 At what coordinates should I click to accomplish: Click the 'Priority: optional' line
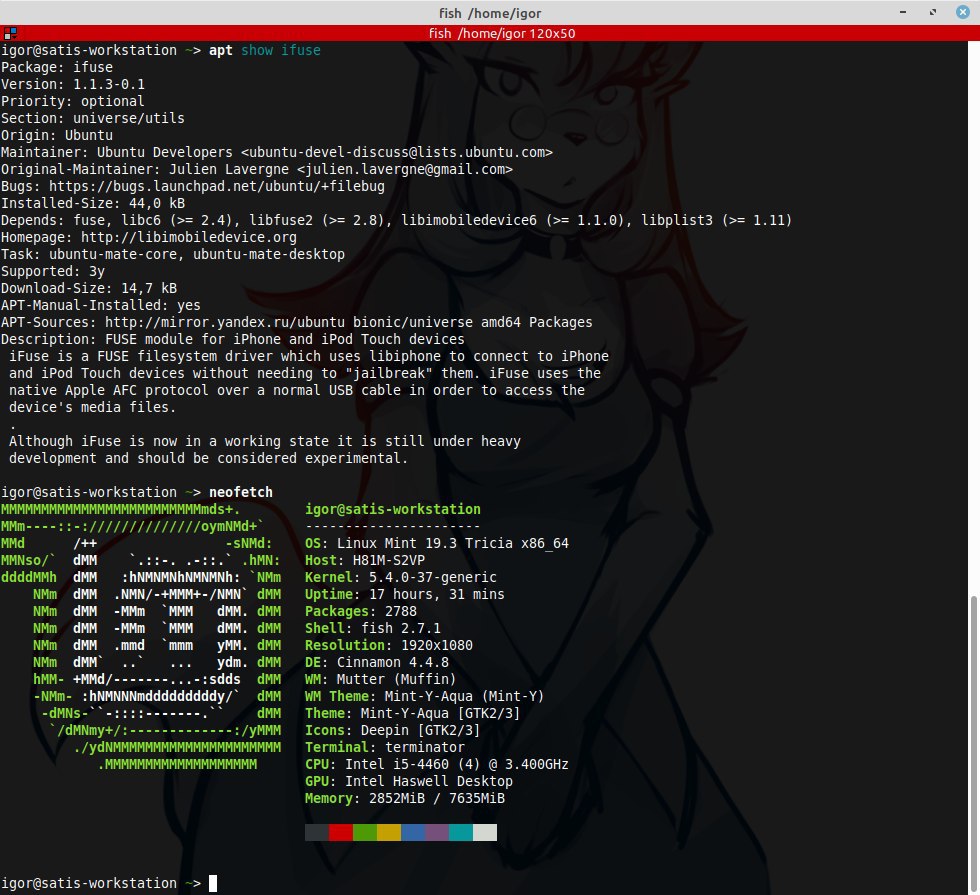(x=73, y=101)
